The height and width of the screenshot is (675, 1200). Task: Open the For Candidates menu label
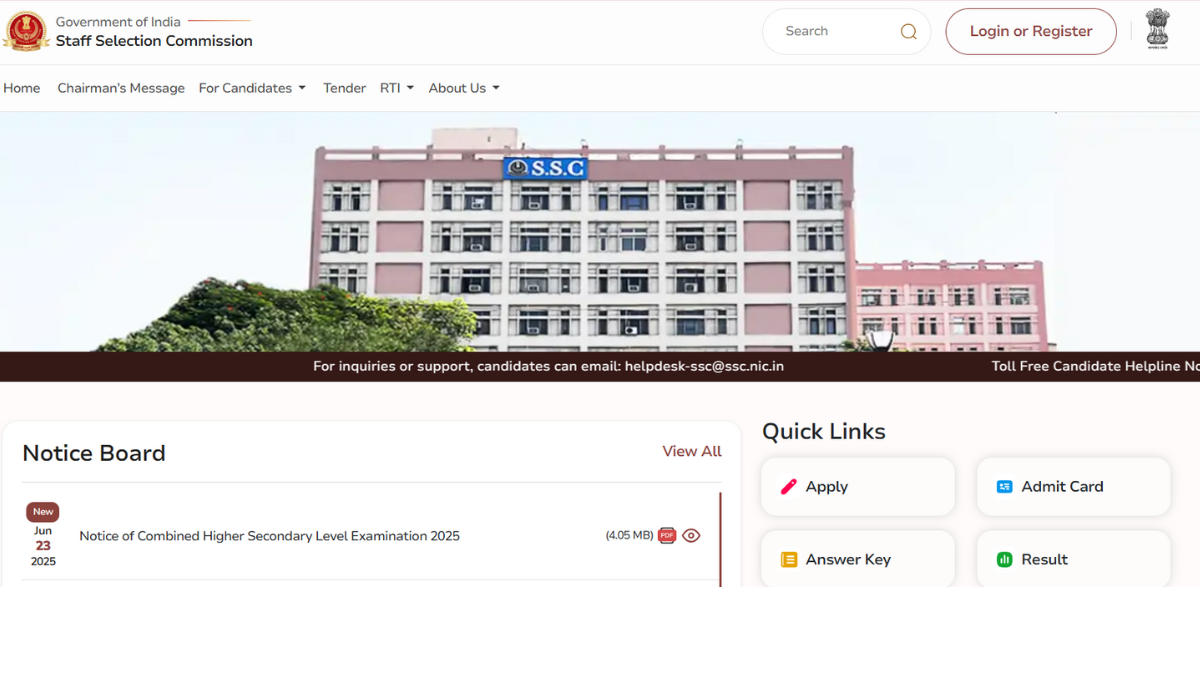point(245,88)
